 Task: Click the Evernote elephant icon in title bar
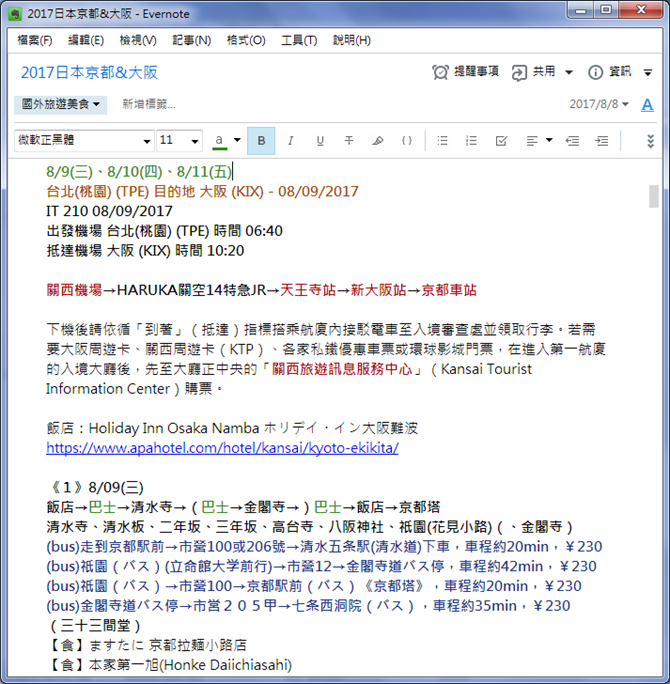(15, 14)
